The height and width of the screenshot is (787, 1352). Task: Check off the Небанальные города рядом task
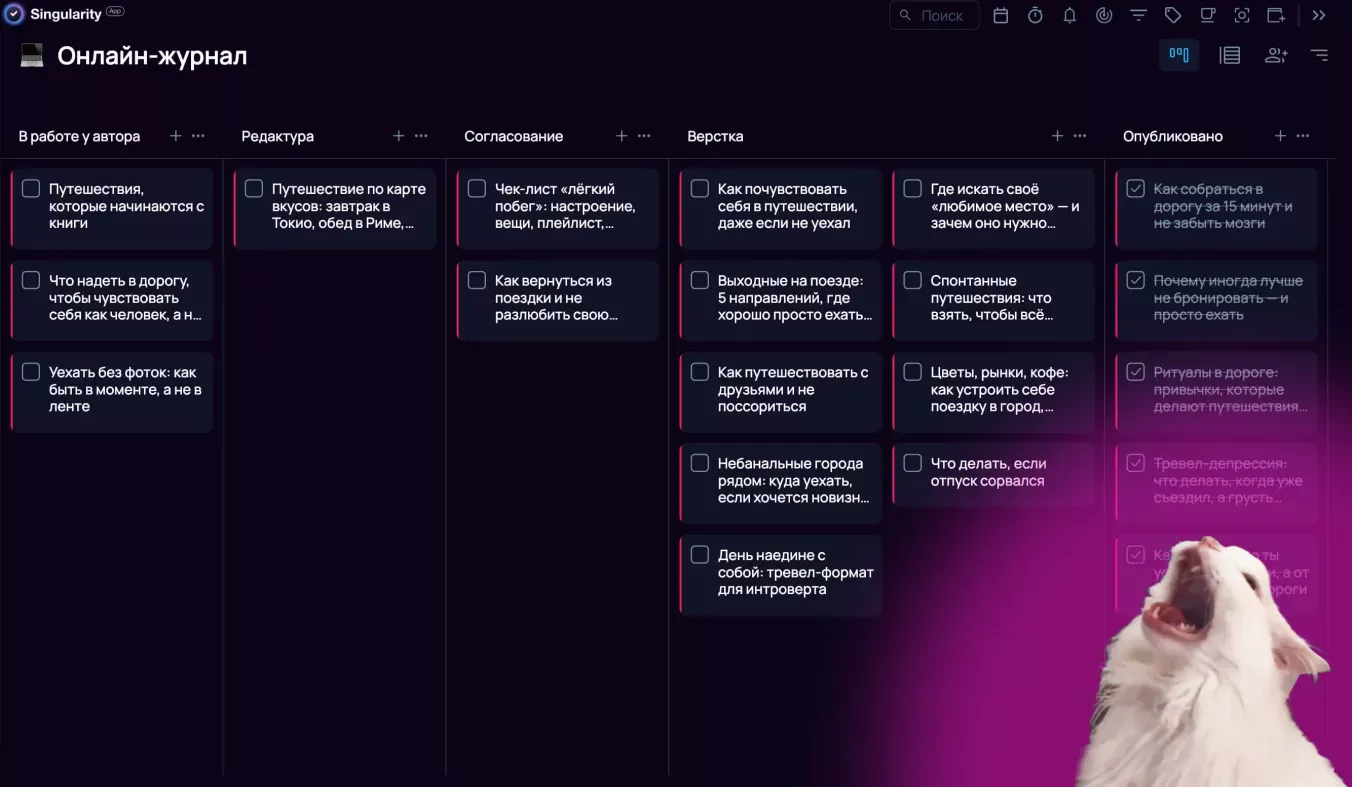(x=700, y=463)
